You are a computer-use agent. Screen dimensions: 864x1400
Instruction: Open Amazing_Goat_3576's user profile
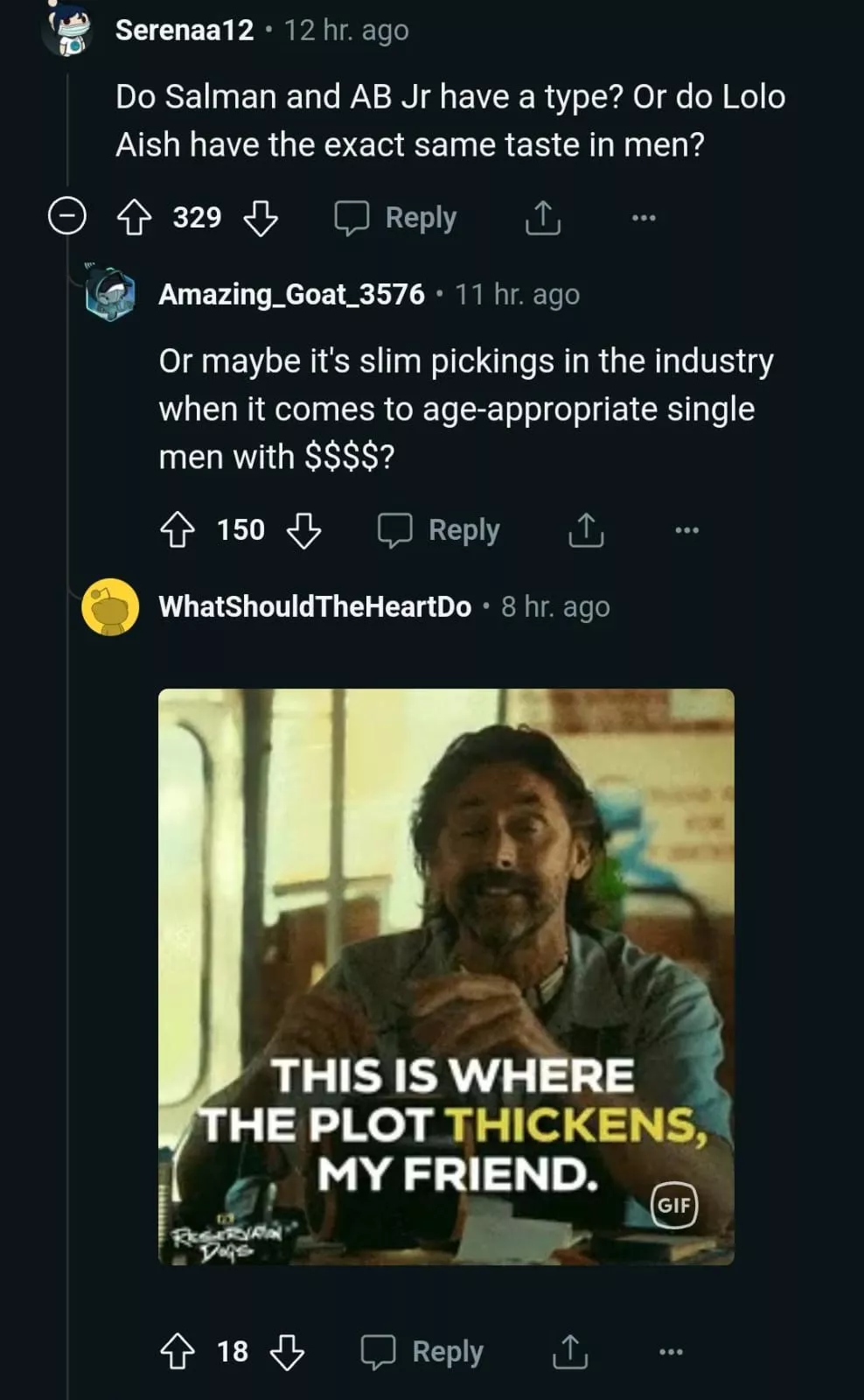[x=291, y=294]
